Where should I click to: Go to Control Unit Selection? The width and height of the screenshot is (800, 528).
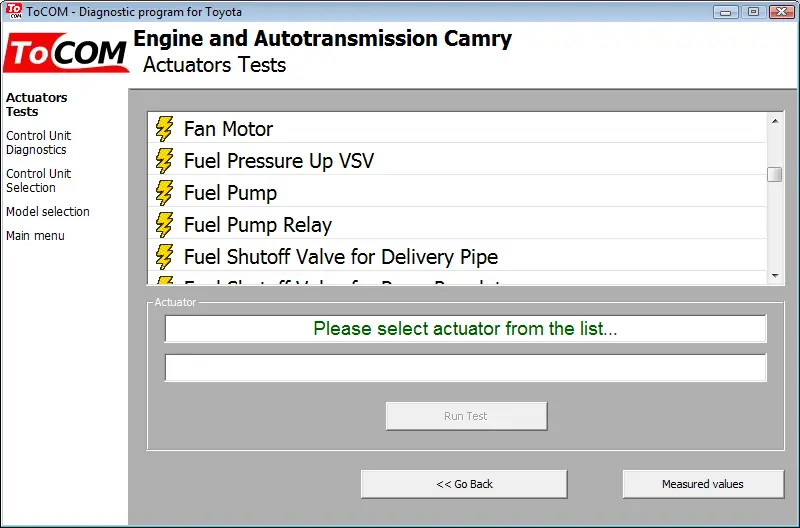tap(39, 181)
